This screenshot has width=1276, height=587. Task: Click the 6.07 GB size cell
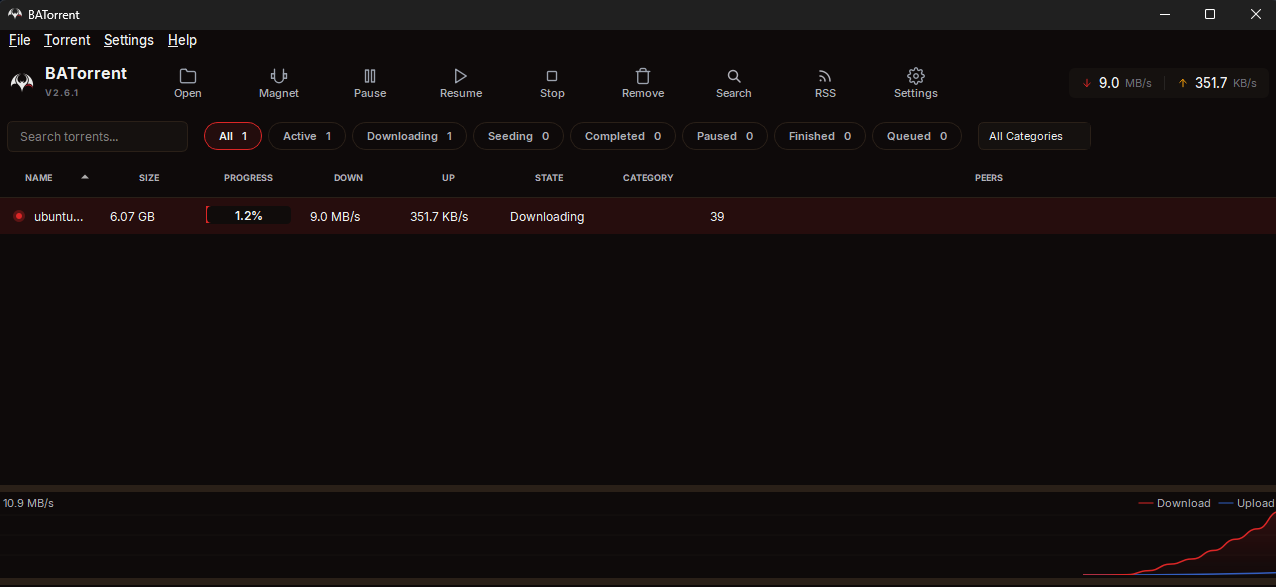tap(132, 216)
